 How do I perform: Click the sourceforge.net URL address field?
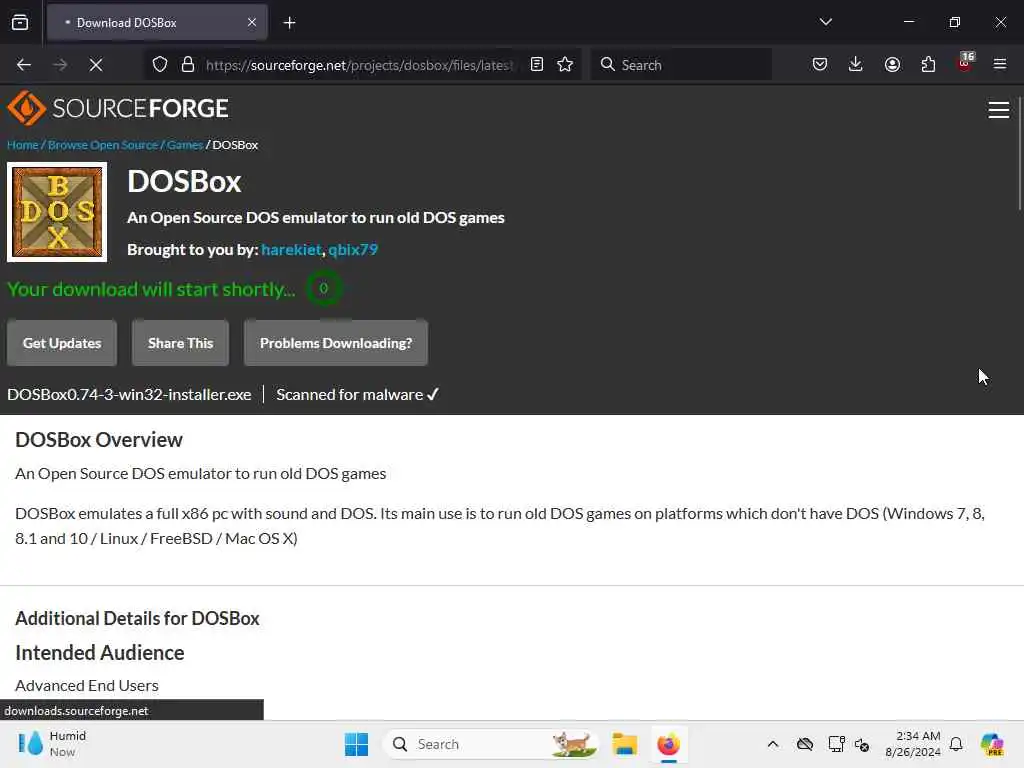click(x=359, y=65)
